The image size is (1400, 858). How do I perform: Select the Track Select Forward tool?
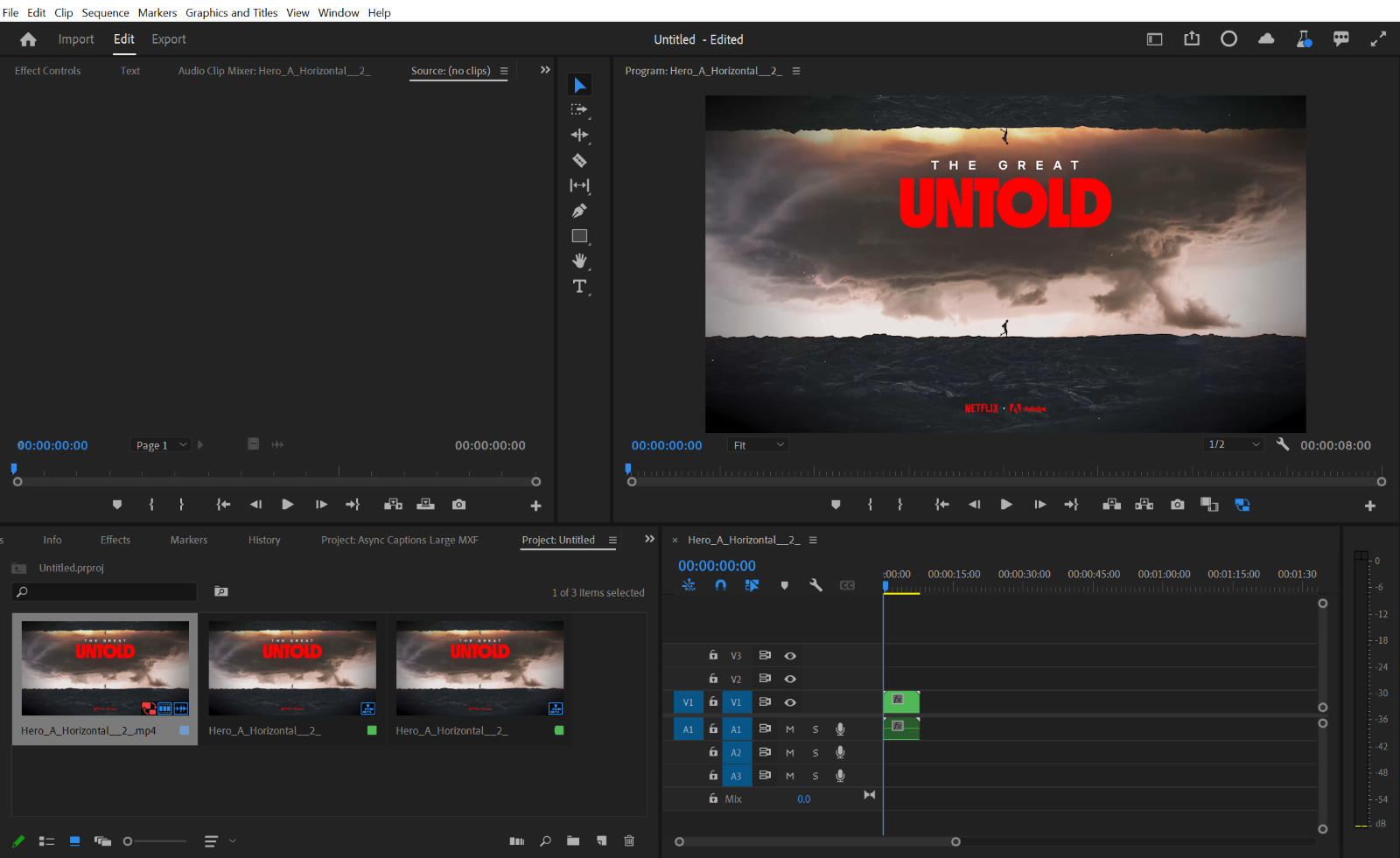tap(579, 109)
